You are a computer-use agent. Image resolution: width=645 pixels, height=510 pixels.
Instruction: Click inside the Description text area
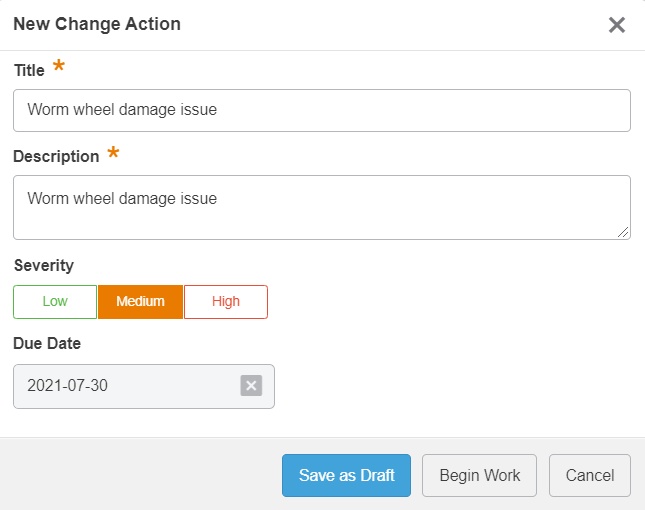tap(321, 207)
